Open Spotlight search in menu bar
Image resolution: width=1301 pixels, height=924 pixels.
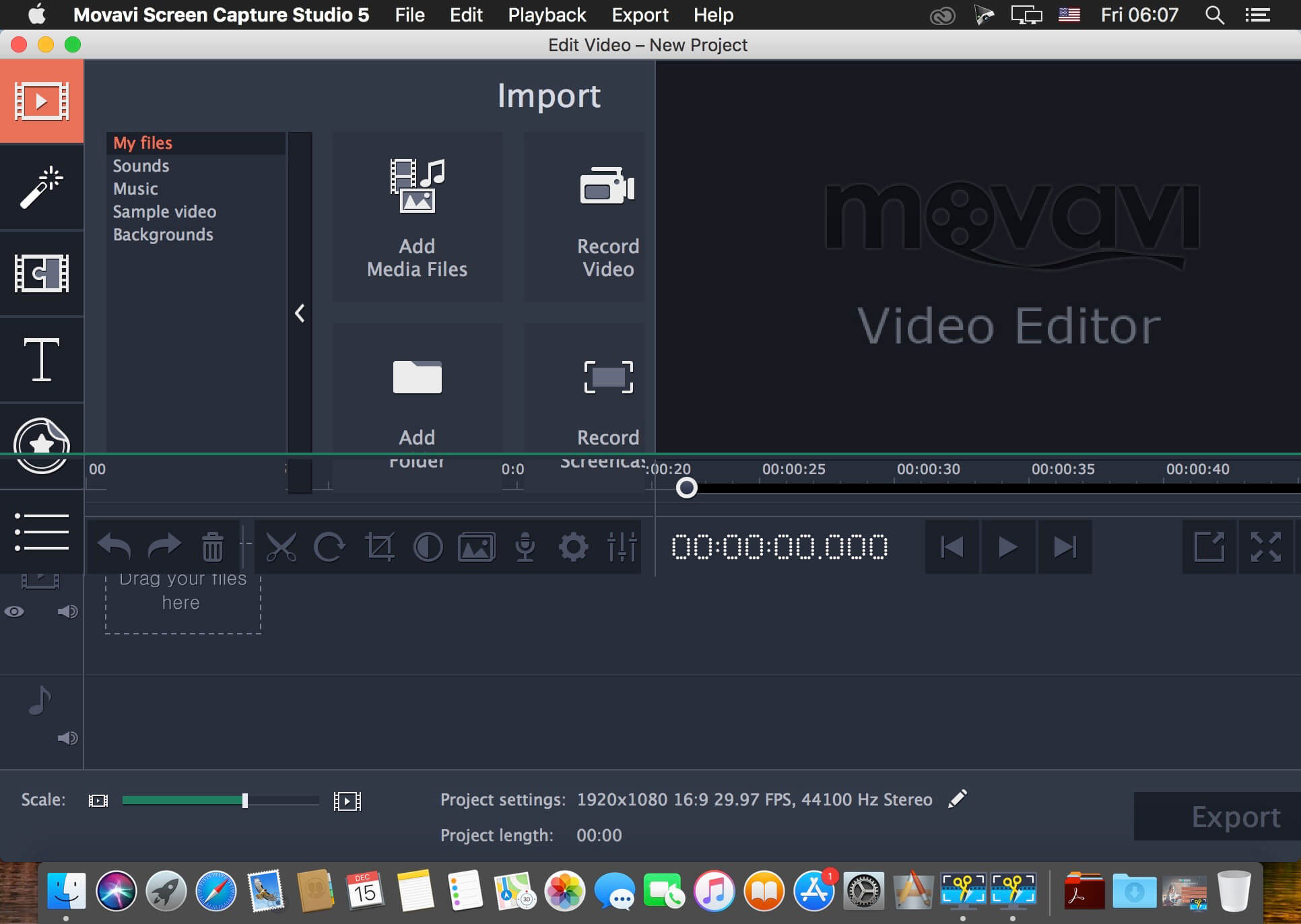[1214, 15]
